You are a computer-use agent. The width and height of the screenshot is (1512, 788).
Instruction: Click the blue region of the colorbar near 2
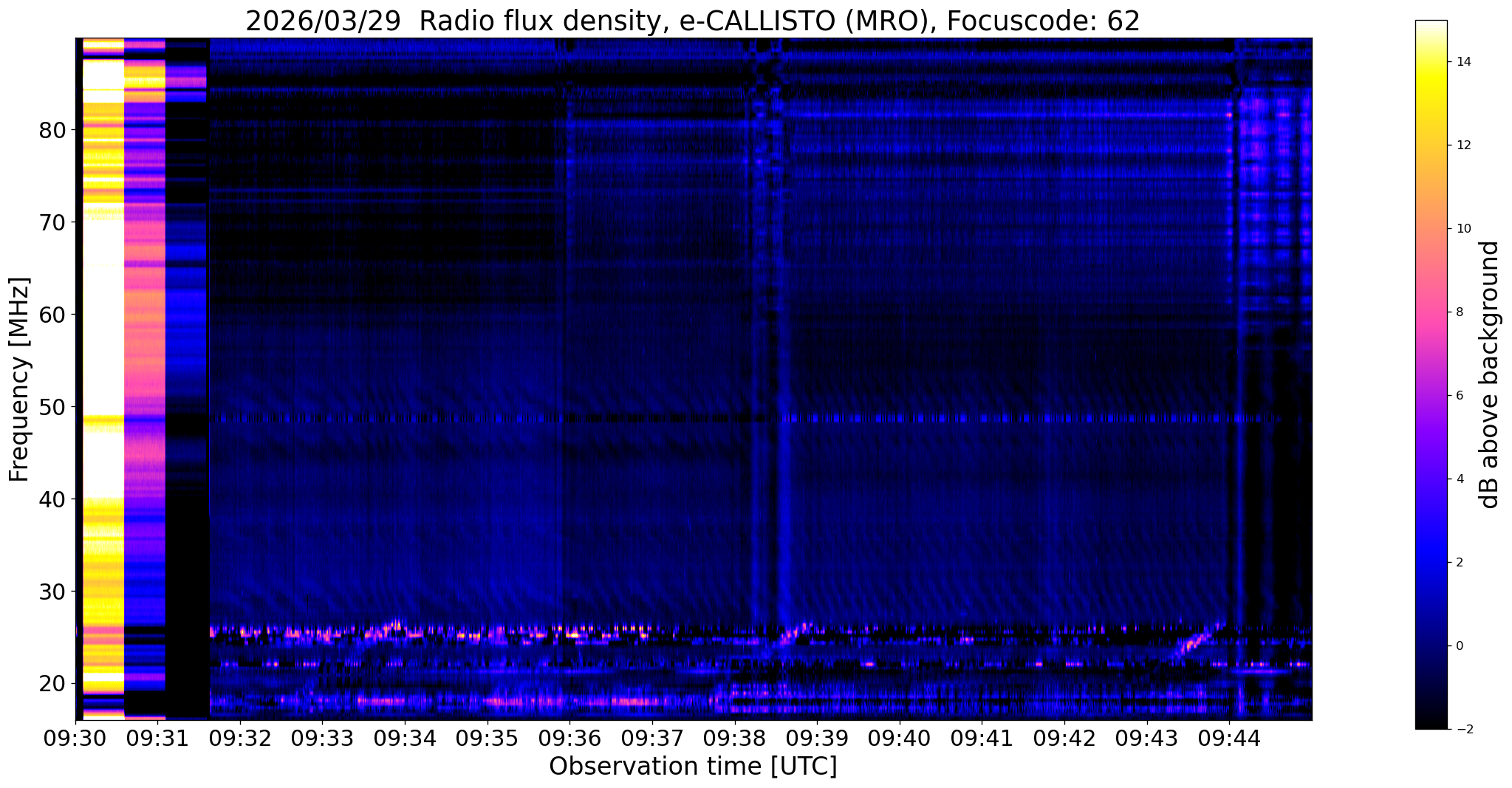tap(1431, 563)
